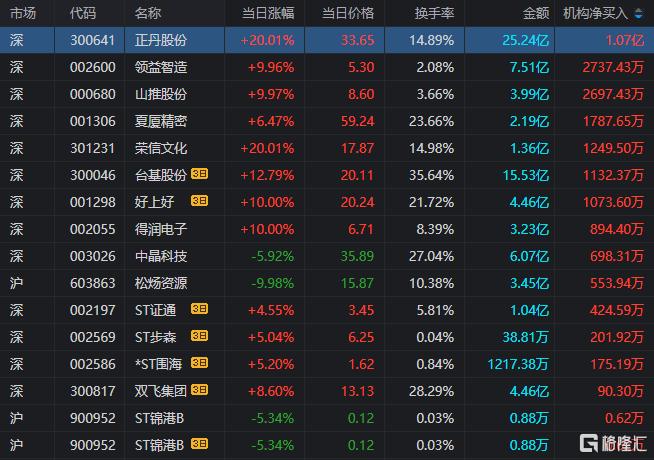This screenshot has height=460, width=654.
Task: Open stock 正丹股份 in highlighted row
Action: point(160,40)
